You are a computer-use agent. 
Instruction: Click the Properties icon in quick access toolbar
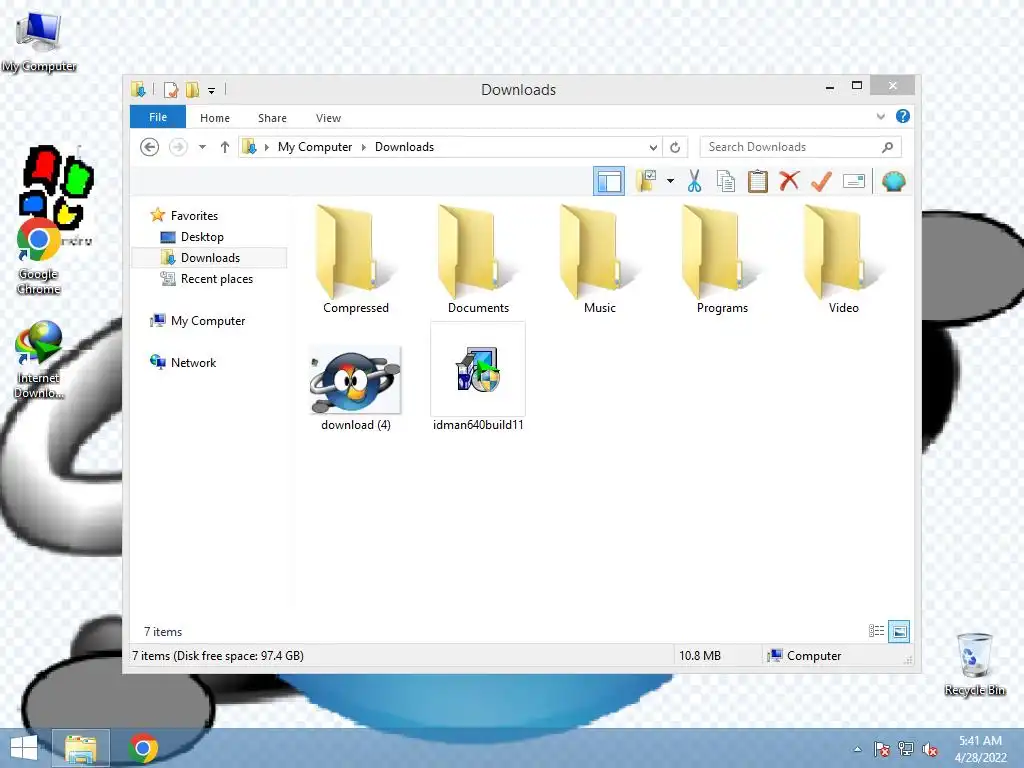click(170, 89)
